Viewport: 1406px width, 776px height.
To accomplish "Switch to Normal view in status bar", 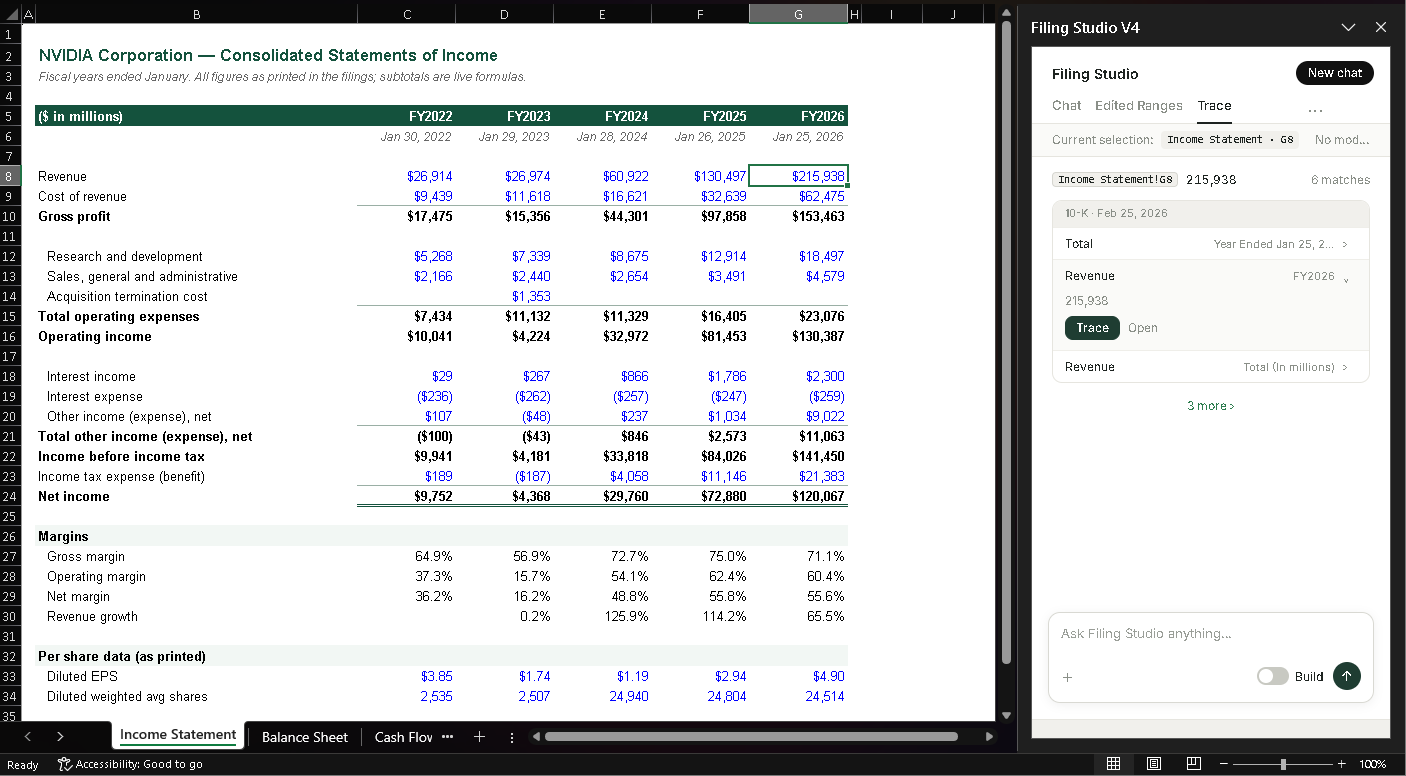I will [1113, 764].
